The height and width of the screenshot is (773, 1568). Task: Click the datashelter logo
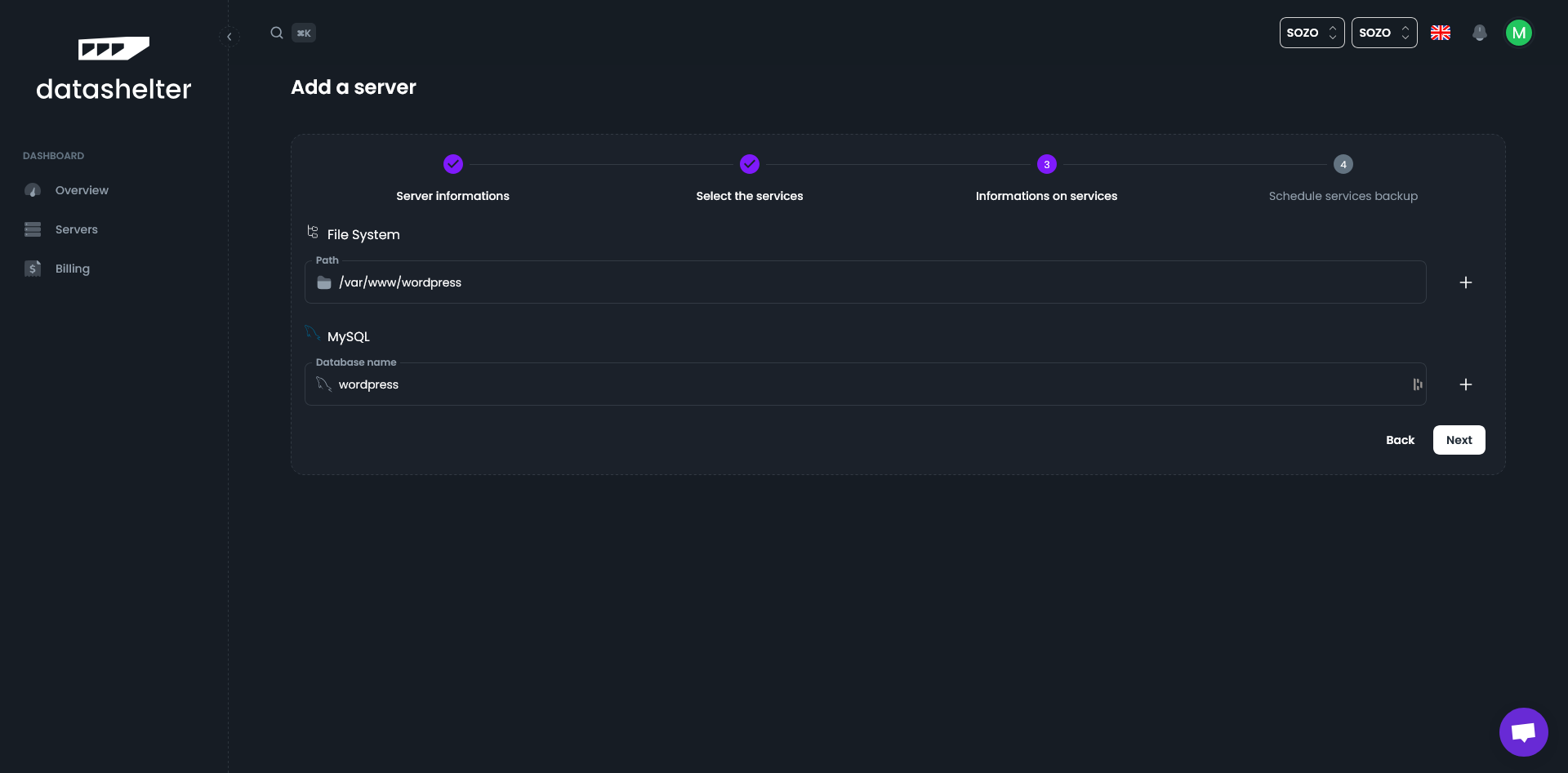(x=114, y=69)
